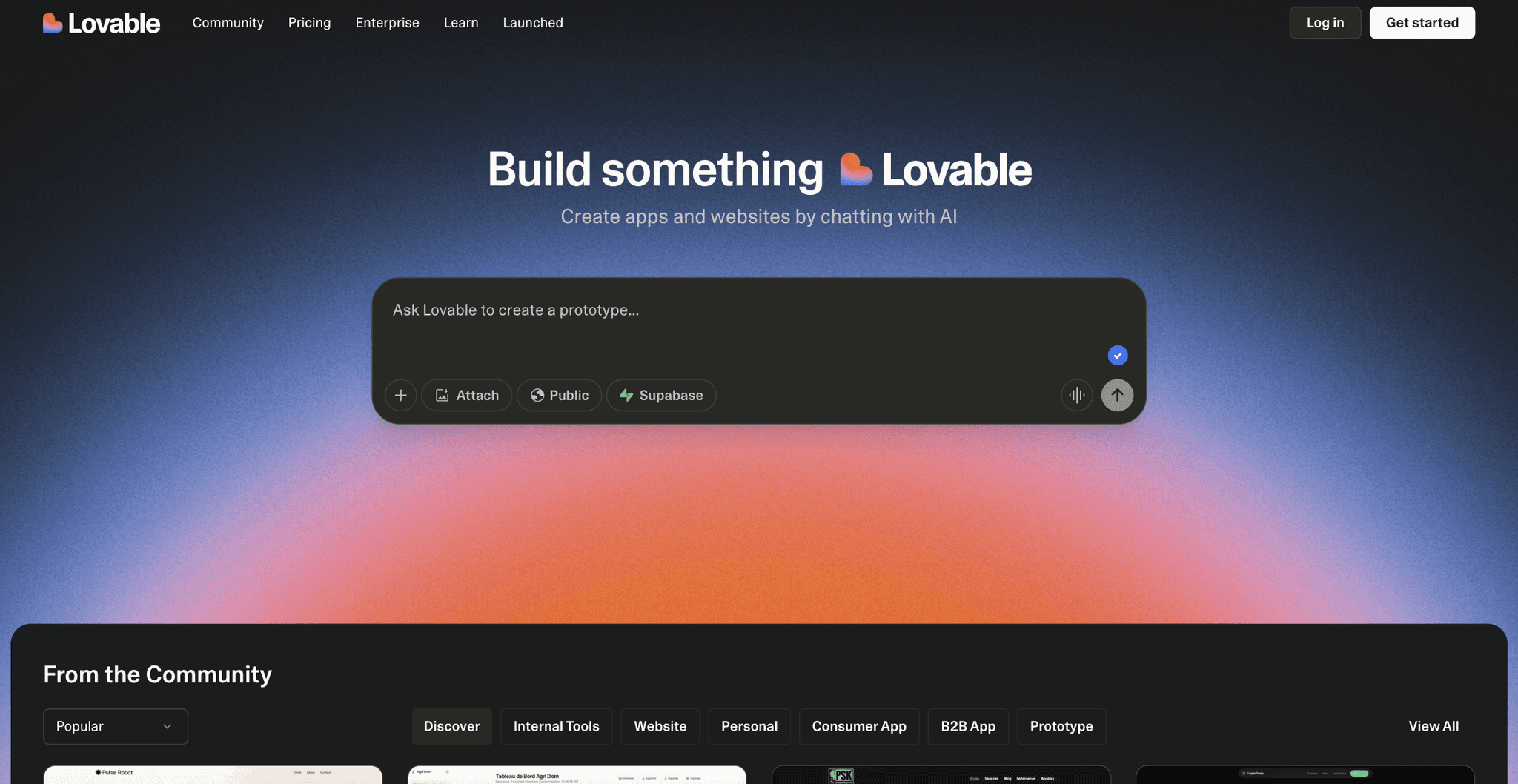Screen dimensions: 1518x784
Task: Click the Attach image icon
Action: click(443, 395)
